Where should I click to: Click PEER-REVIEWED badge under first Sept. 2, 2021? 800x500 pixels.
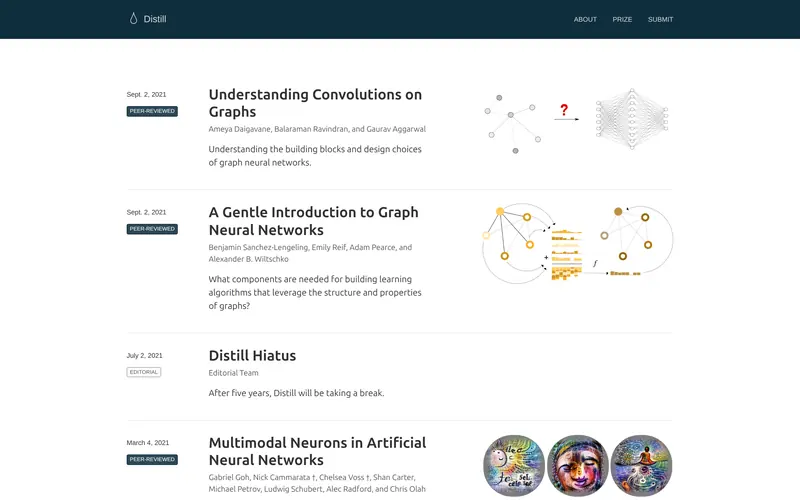tap(152, 111)
